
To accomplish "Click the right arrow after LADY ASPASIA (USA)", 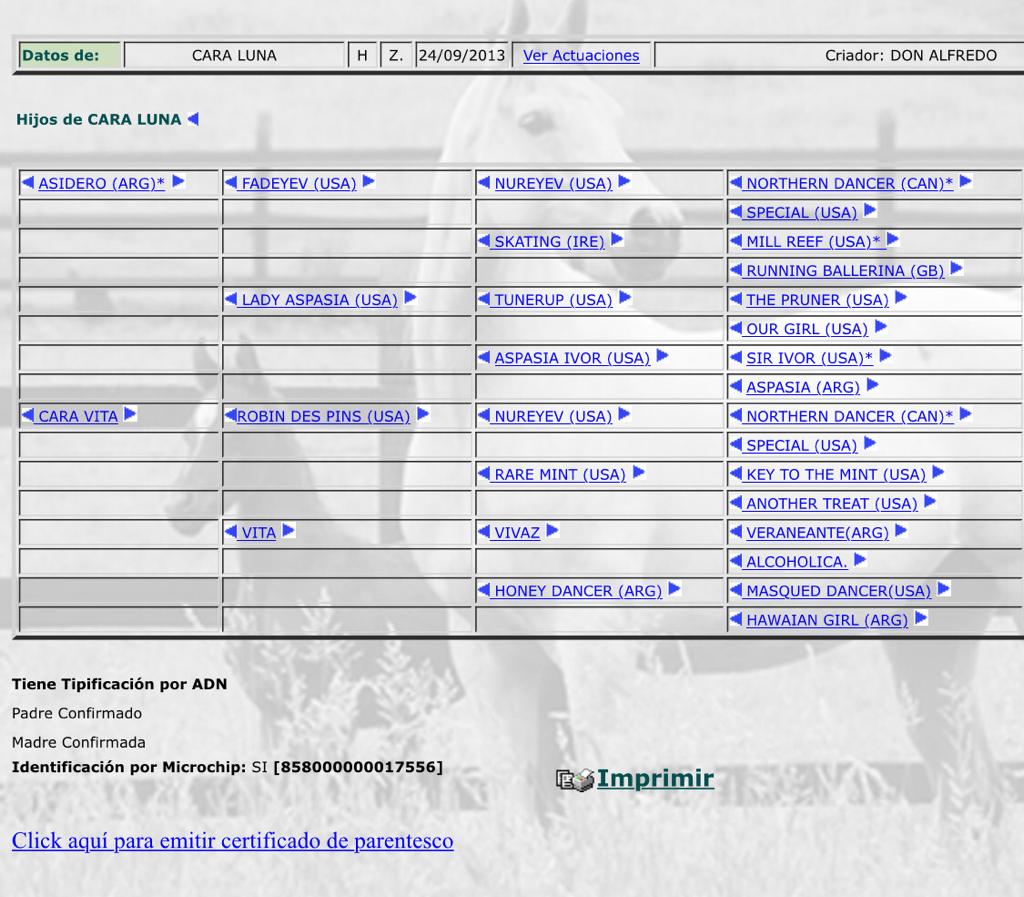I will [410, 299].
